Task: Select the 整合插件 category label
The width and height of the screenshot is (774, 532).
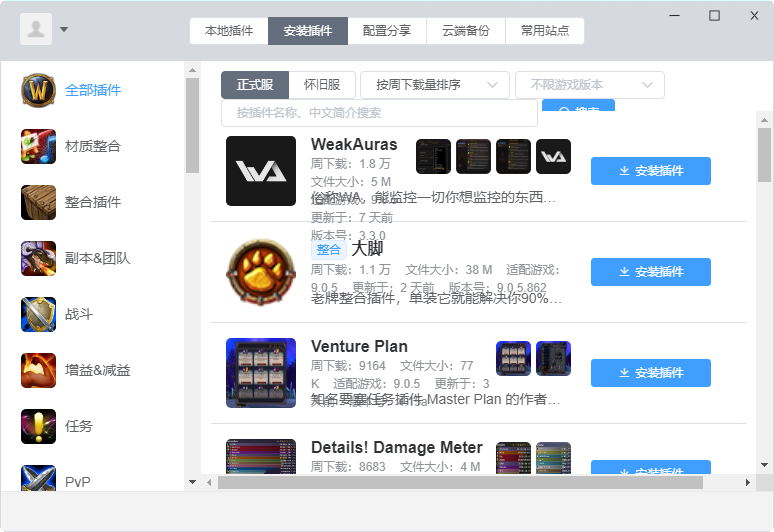Action: pos(93,202)
